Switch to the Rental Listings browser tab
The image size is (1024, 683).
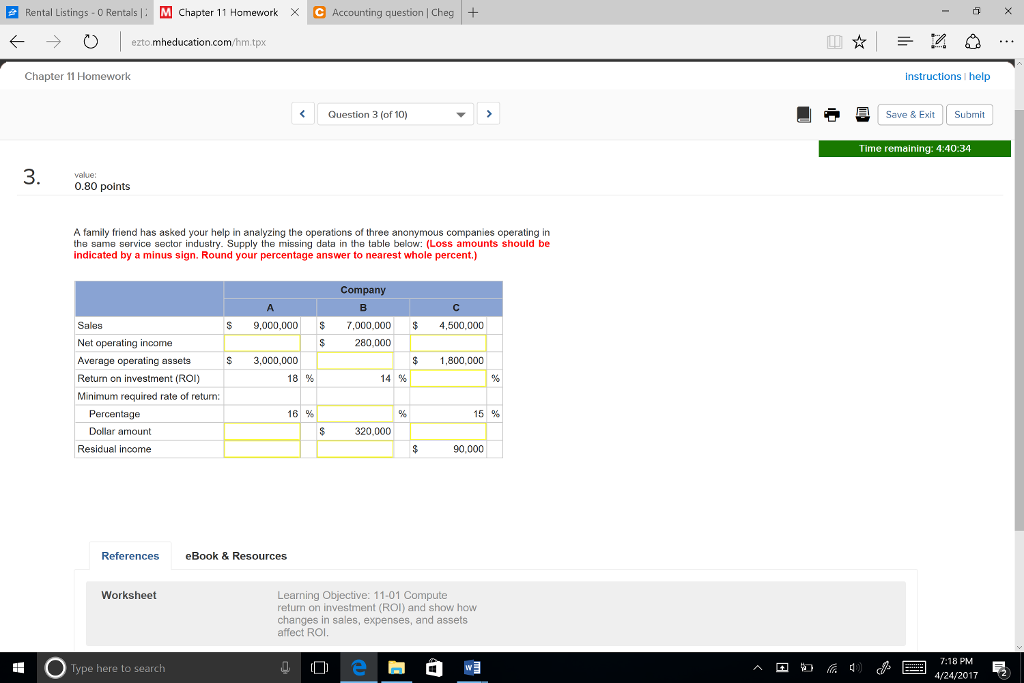[77, 12]
